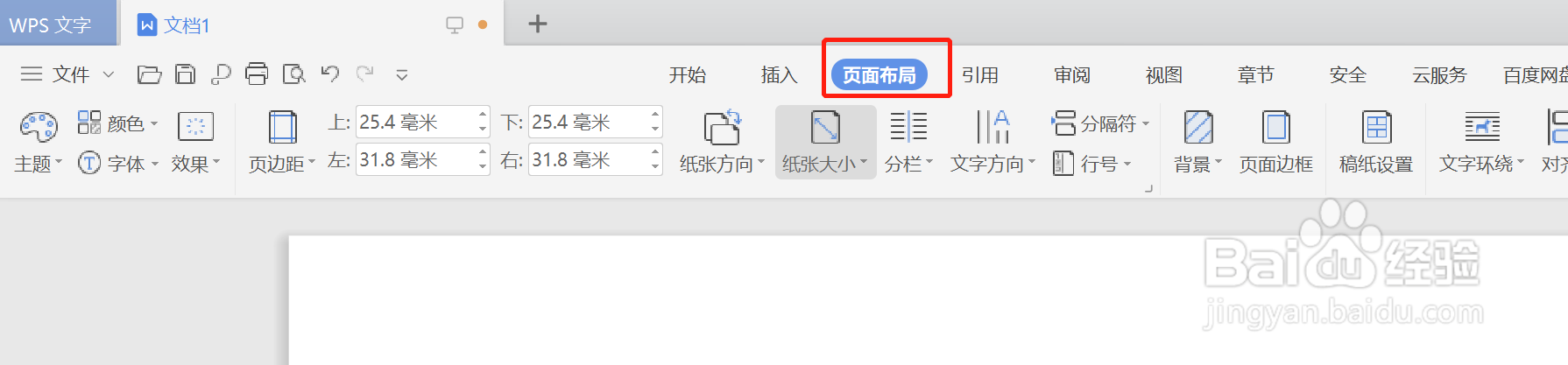Screen dimensions: 1568x365
Task: Open the 纸张方向 orientation icon
Action: click(723, 127)
